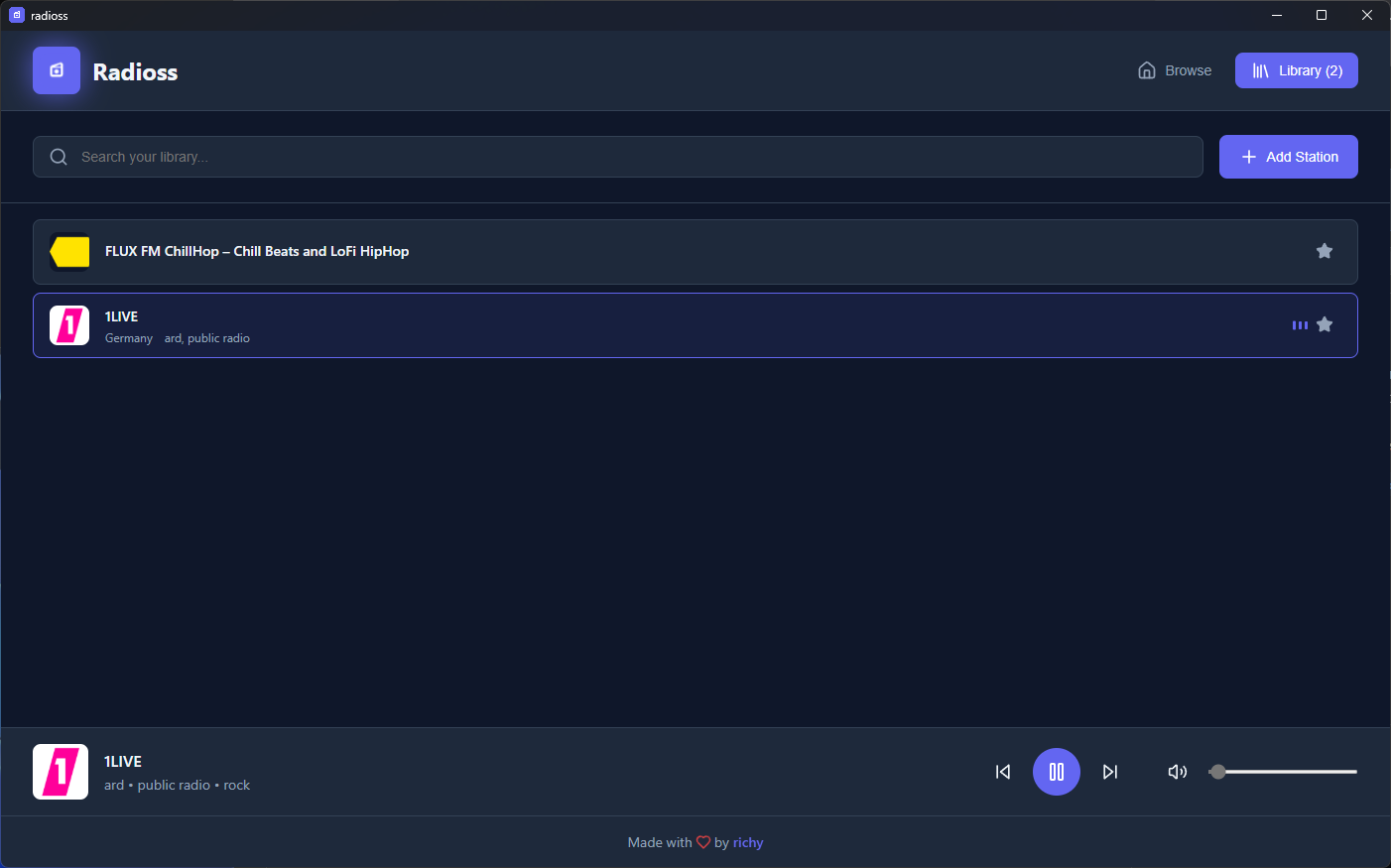Image resolution: width=1391 pixels, height=868 pixels.
Task: Switch to the Library (2) tab
Action: coord(1297,70)
